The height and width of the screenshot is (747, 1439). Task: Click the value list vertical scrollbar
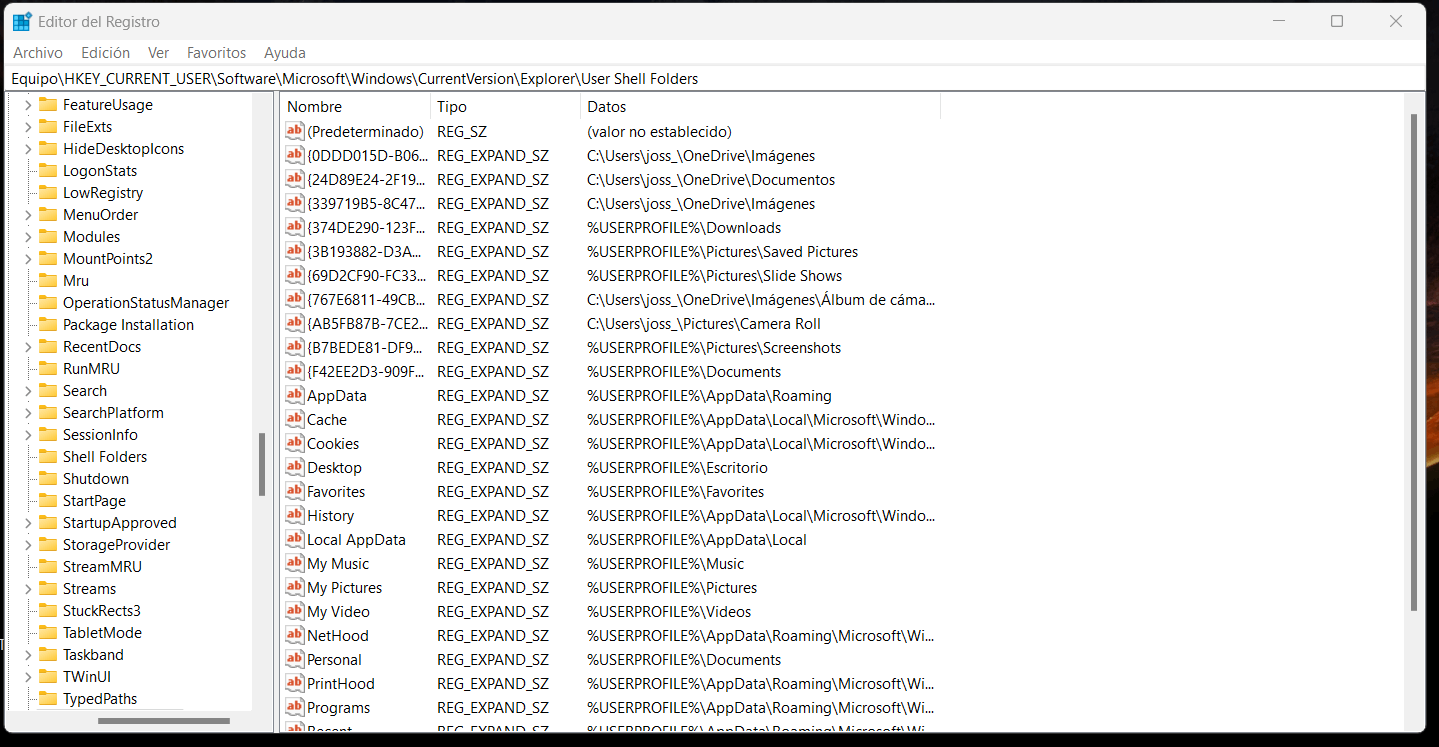click(x=1413, y=360)
